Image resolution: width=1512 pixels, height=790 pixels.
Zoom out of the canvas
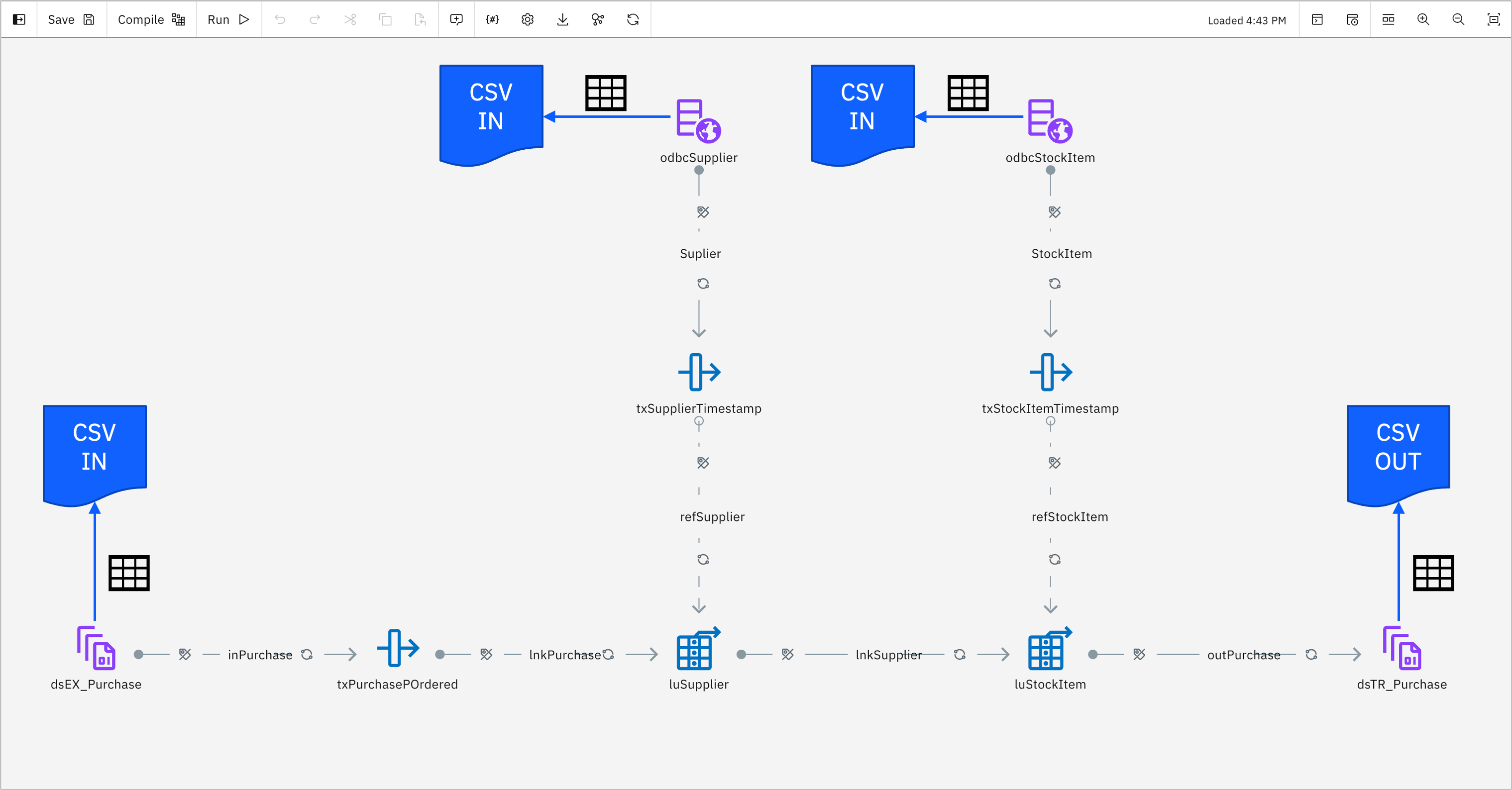[1458, 19]
